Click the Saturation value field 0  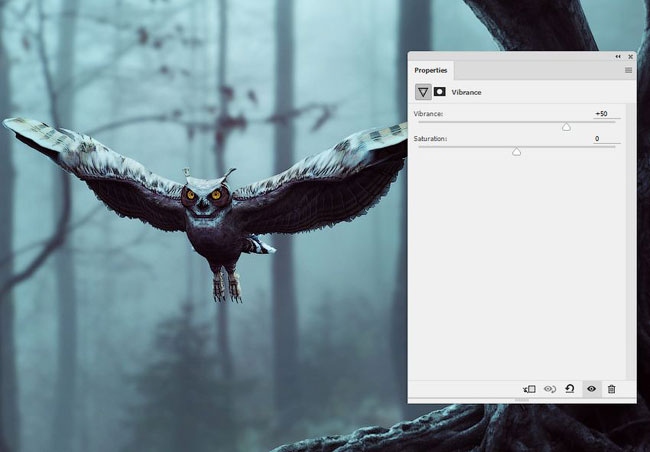[606, 139]
